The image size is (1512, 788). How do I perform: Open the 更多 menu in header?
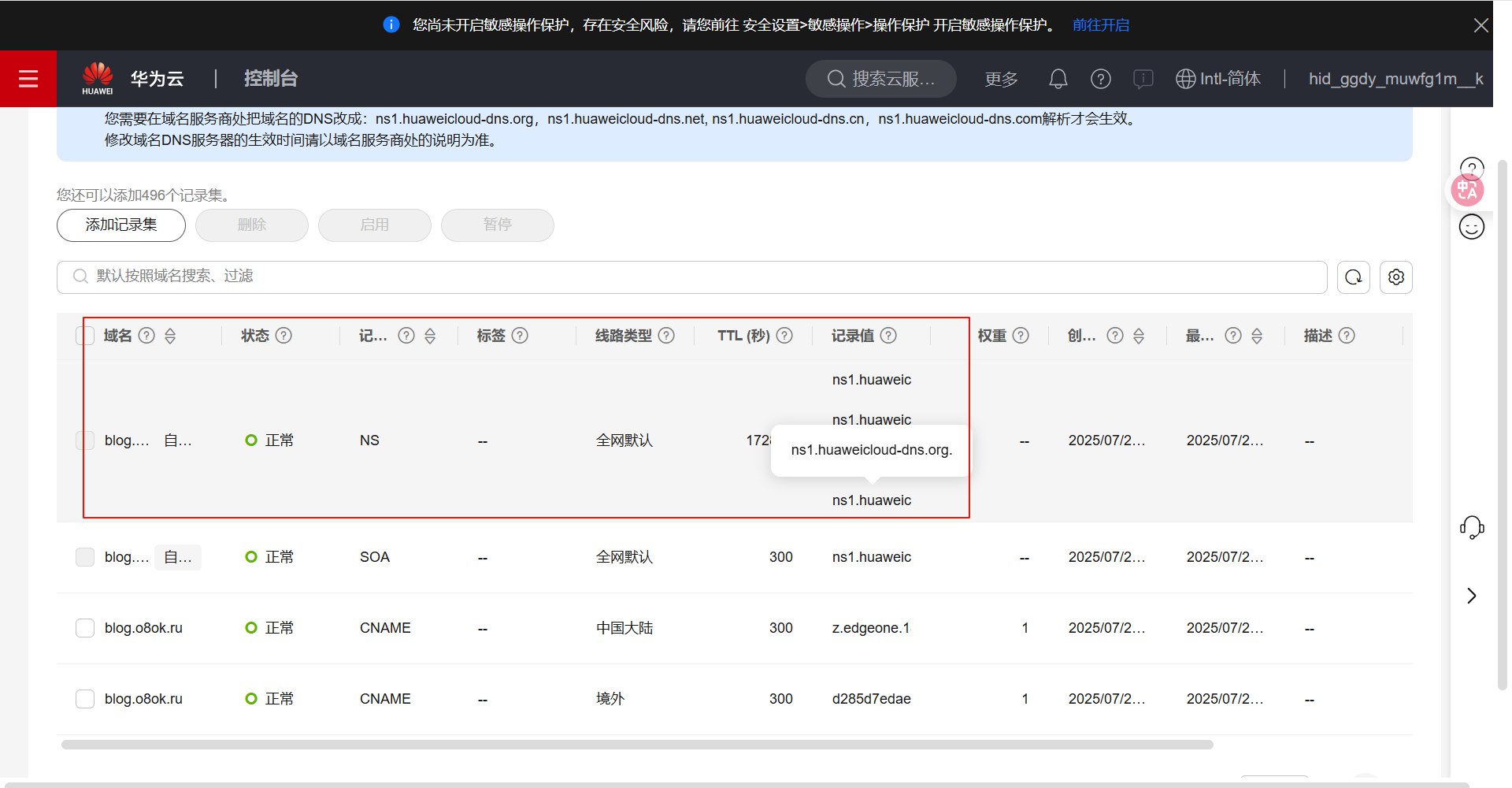point(1001,79)
